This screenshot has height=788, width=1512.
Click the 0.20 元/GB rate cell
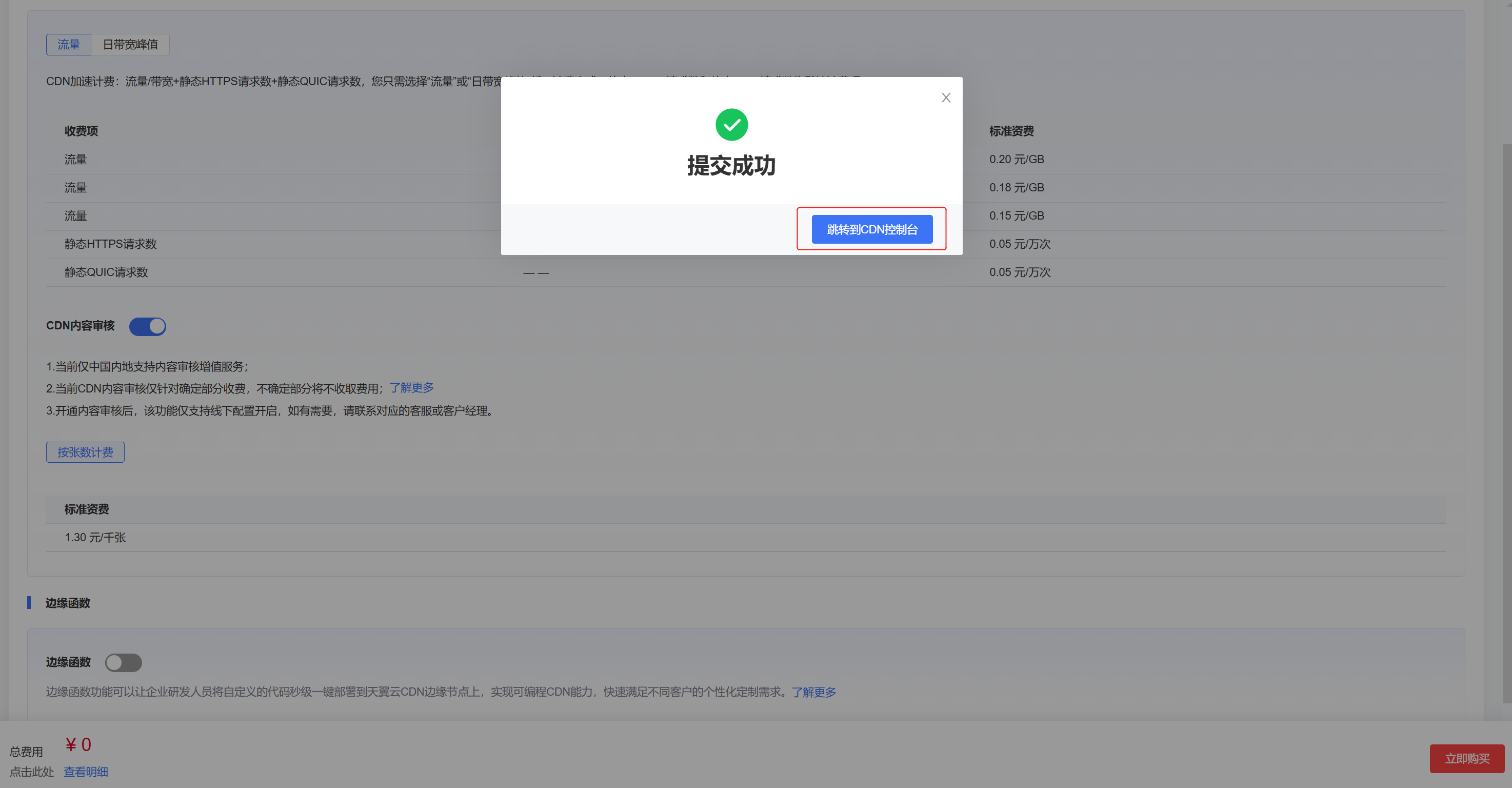pyautogui.click(x=1017, y=159)
